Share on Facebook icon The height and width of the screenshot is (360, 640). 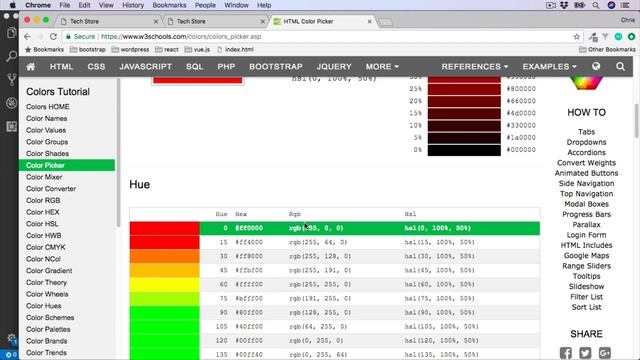pos(565,353)
